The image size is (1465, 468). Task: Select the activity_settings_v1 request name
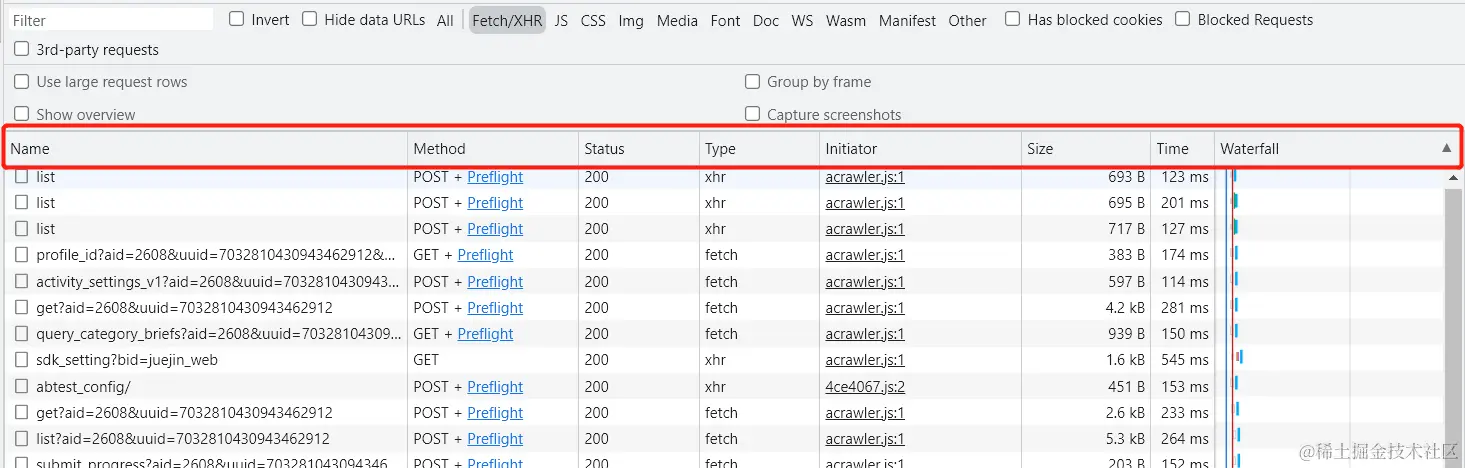coord(219,281)
